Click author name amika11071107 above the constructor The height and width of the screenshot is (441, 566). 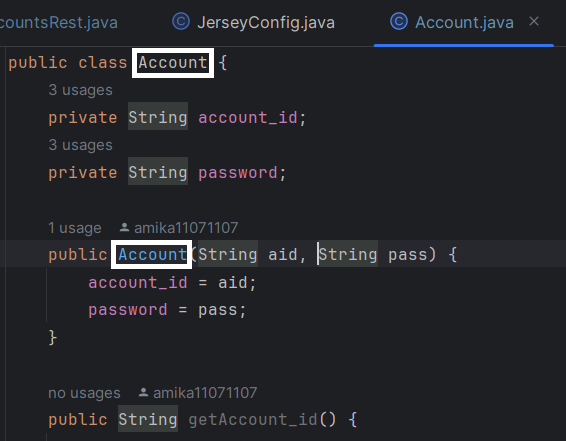(x=186, y=228)
